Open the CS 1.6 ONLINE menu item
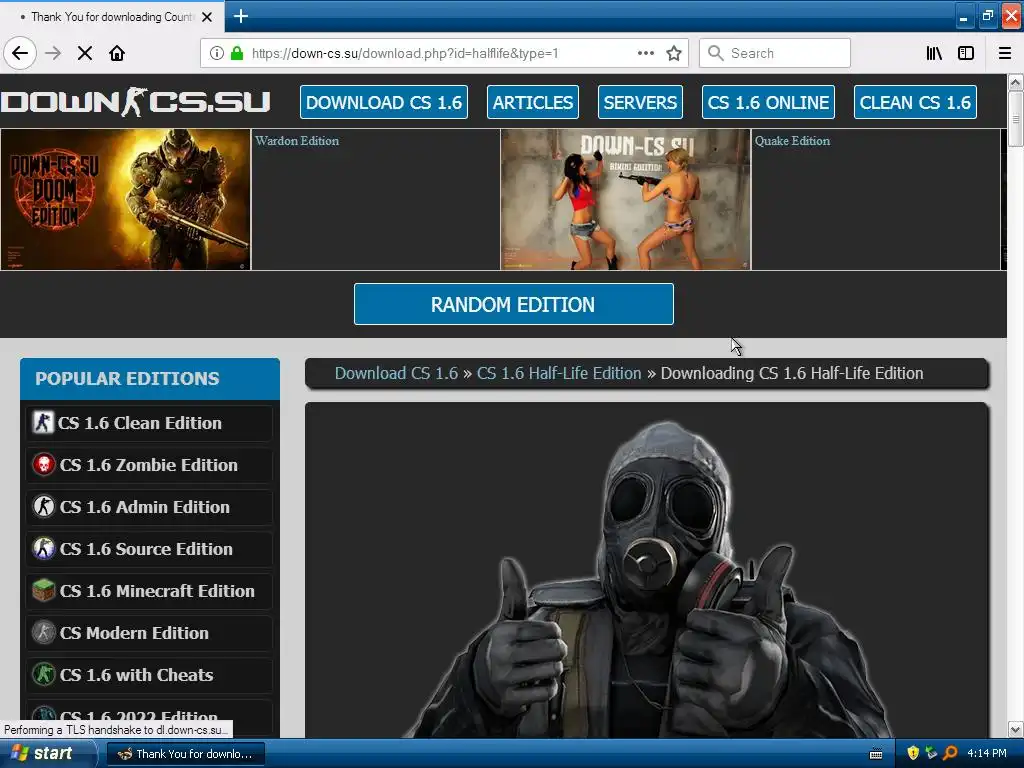This screenshot has width=1024, height=768. (x=769, y=102)
